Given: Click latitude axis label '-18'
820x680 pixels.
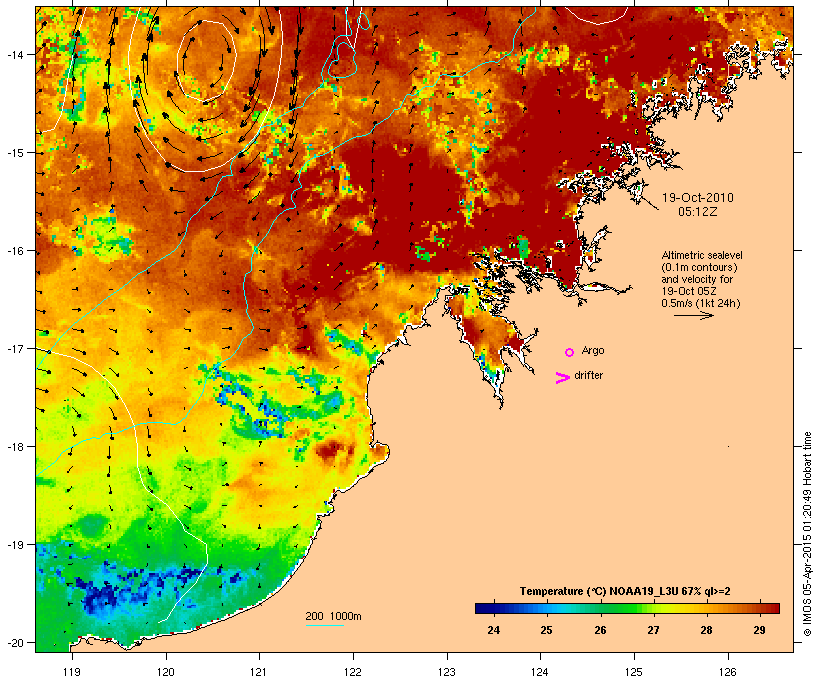Looking at the screenshot, I should 14,446.
